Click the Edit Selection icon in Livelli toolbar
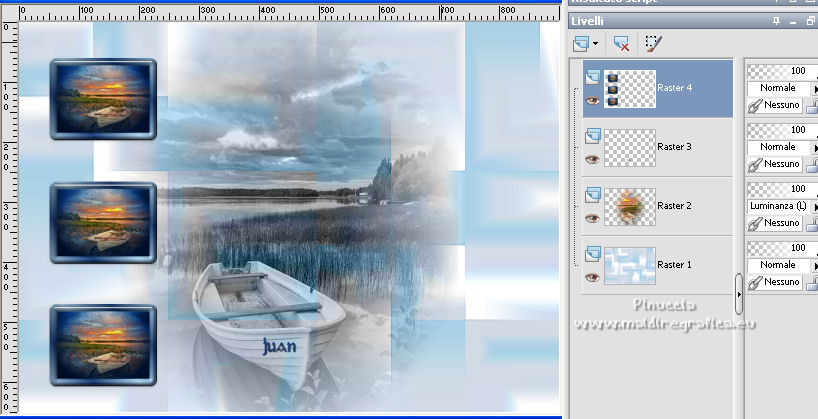This screenshot has height=419, width=818. click(x=653, y=43)
